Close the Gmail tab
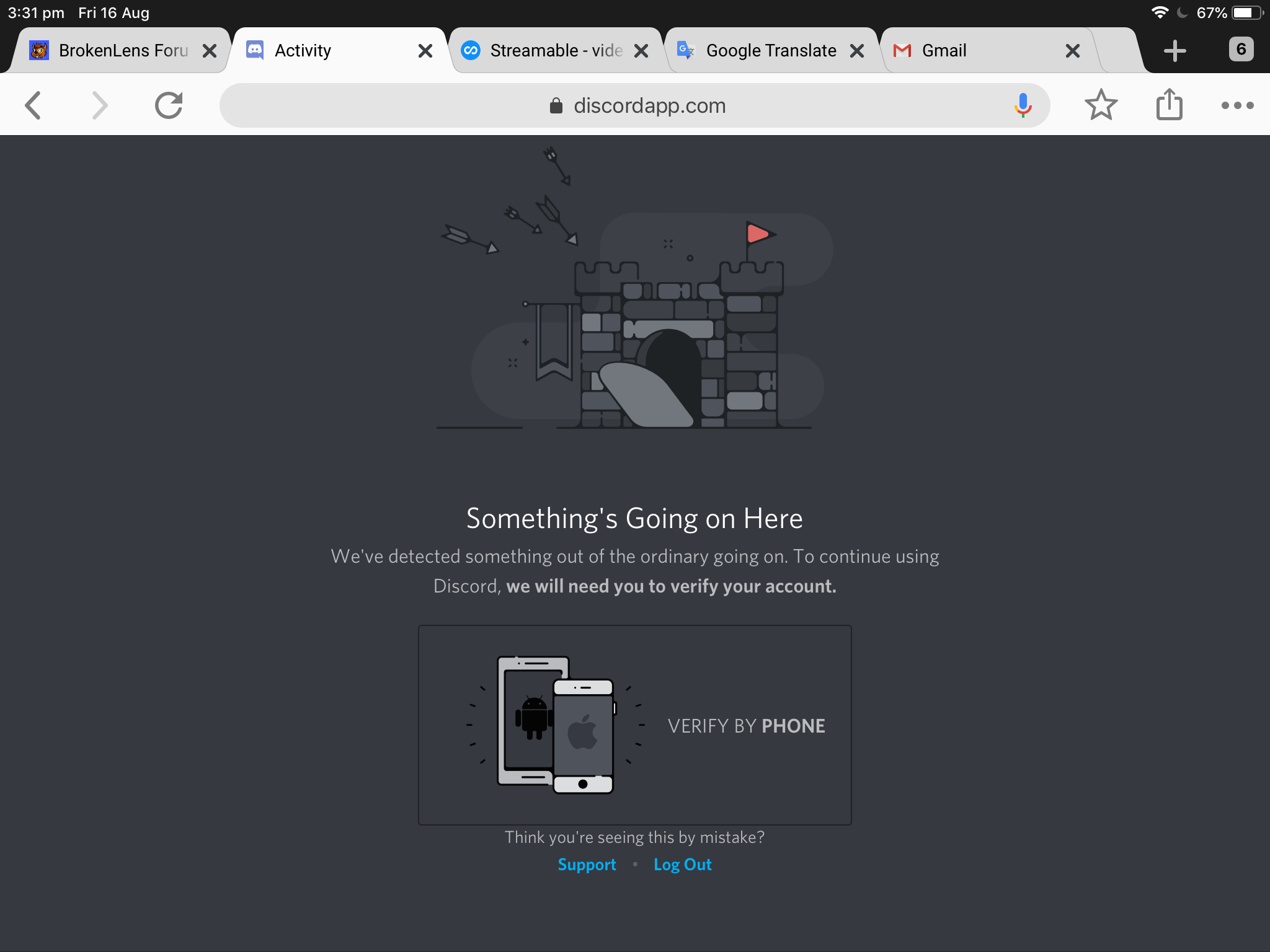Screen dimensions: 1270x952 1073,51
